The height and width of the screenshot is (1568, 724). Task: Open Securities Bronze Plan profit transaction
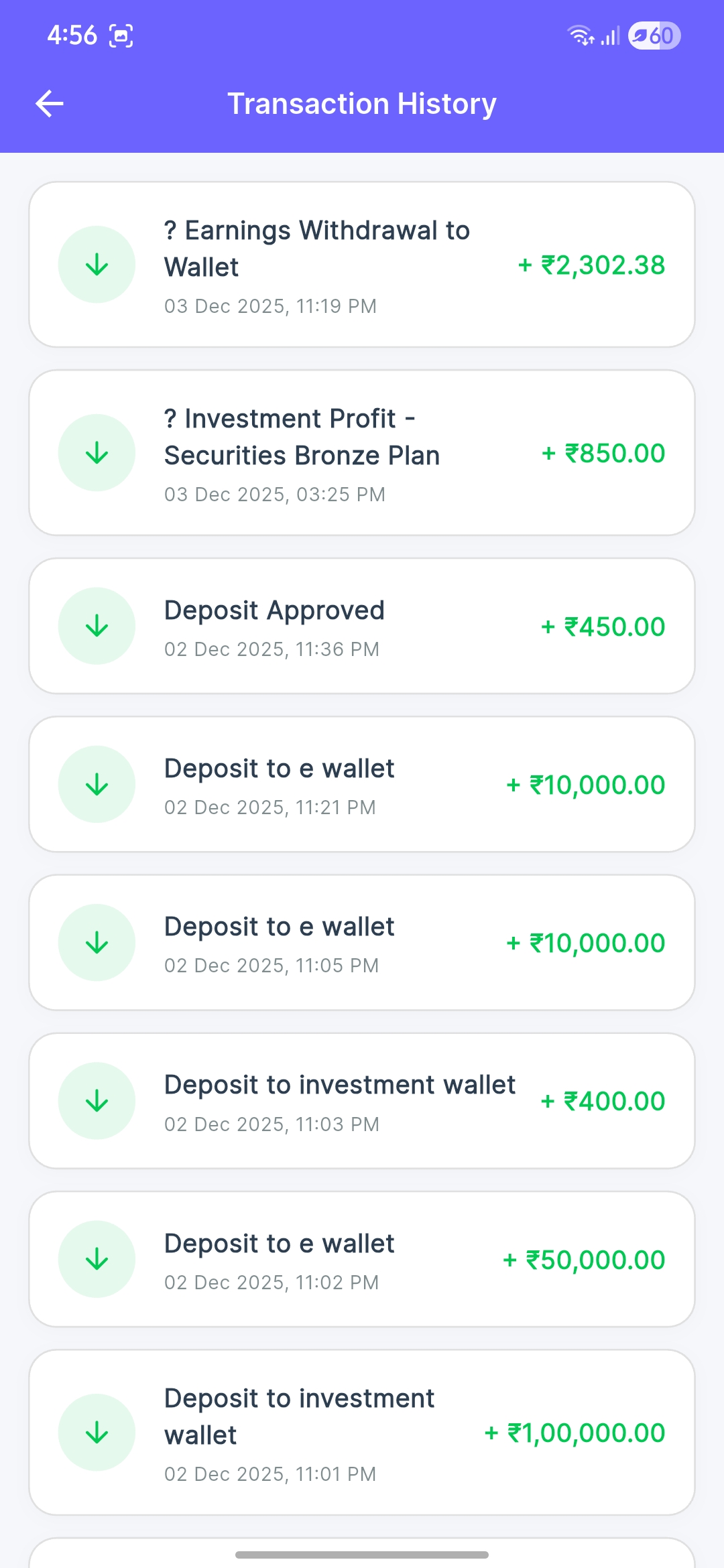click(x=302, y=437)
